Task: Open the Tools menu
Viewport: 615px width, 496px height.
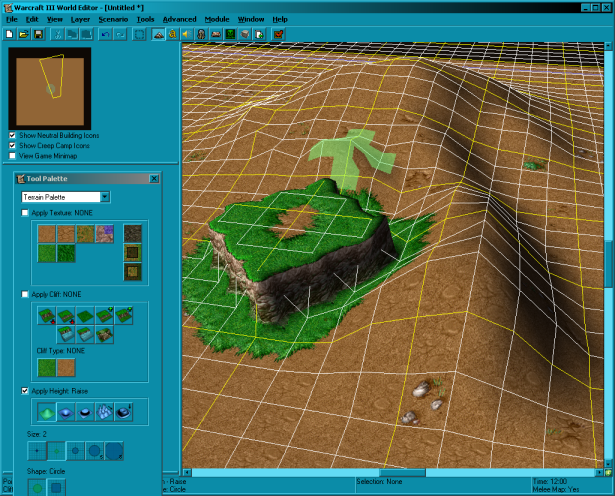Action: pos(145,19)
